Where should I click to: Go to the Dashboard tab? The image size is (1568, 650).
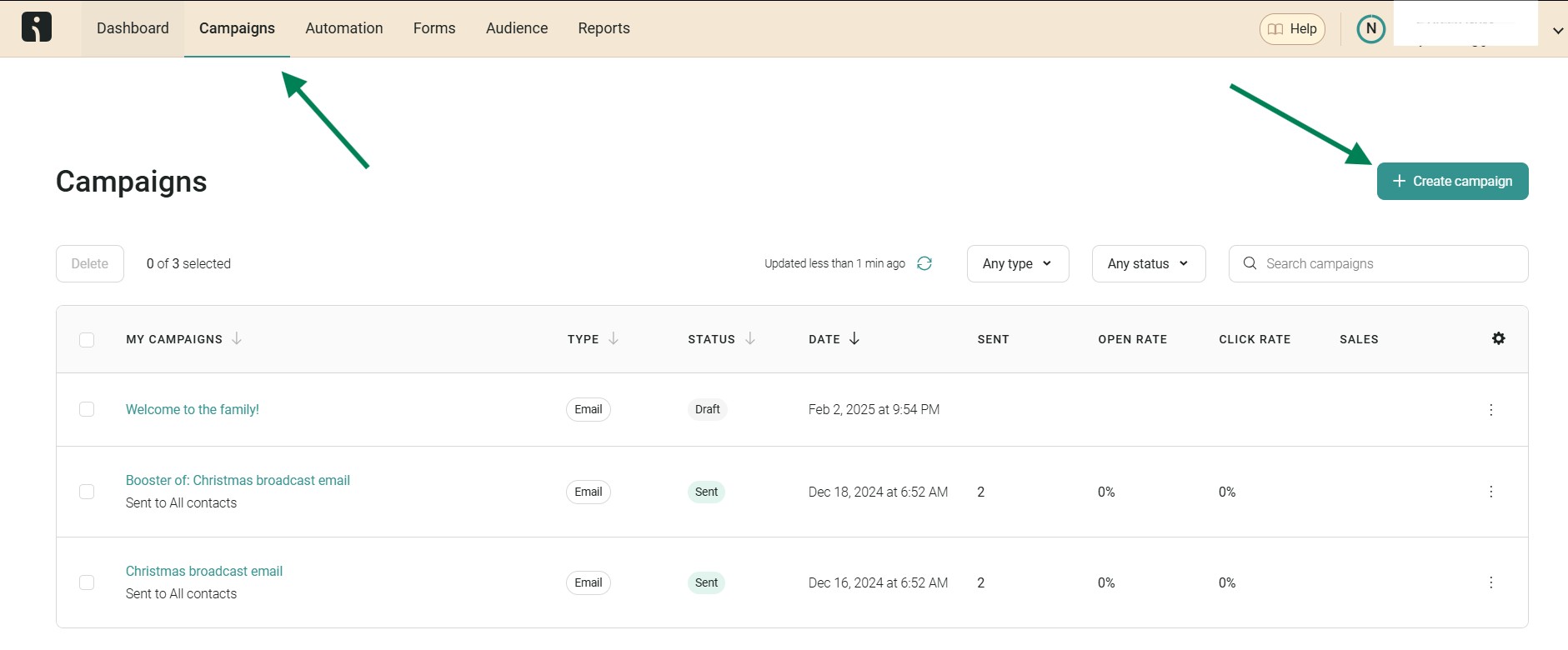tap(133, 28)
